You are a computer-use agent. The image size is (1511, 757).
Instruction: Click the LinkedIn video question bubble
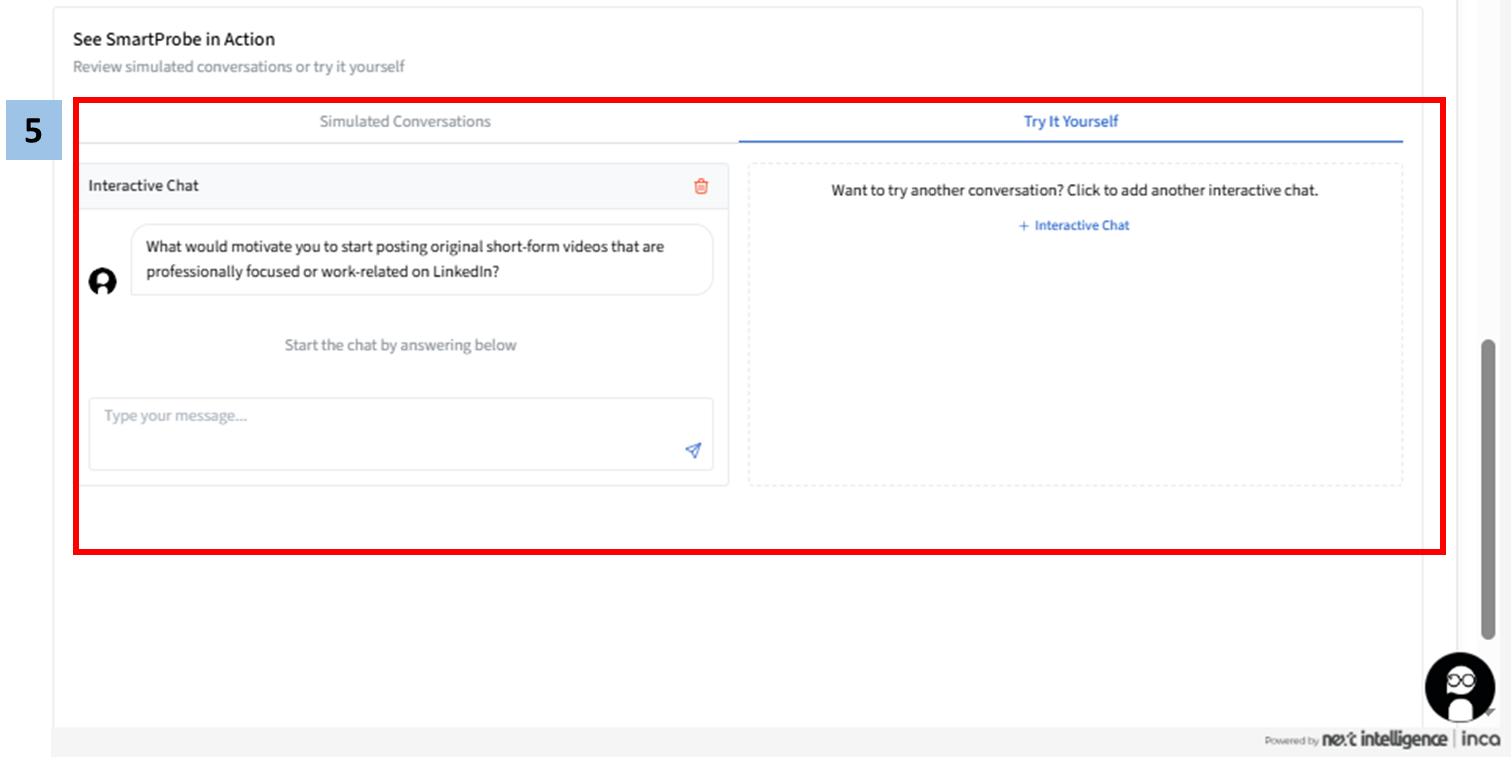point(421,259)
